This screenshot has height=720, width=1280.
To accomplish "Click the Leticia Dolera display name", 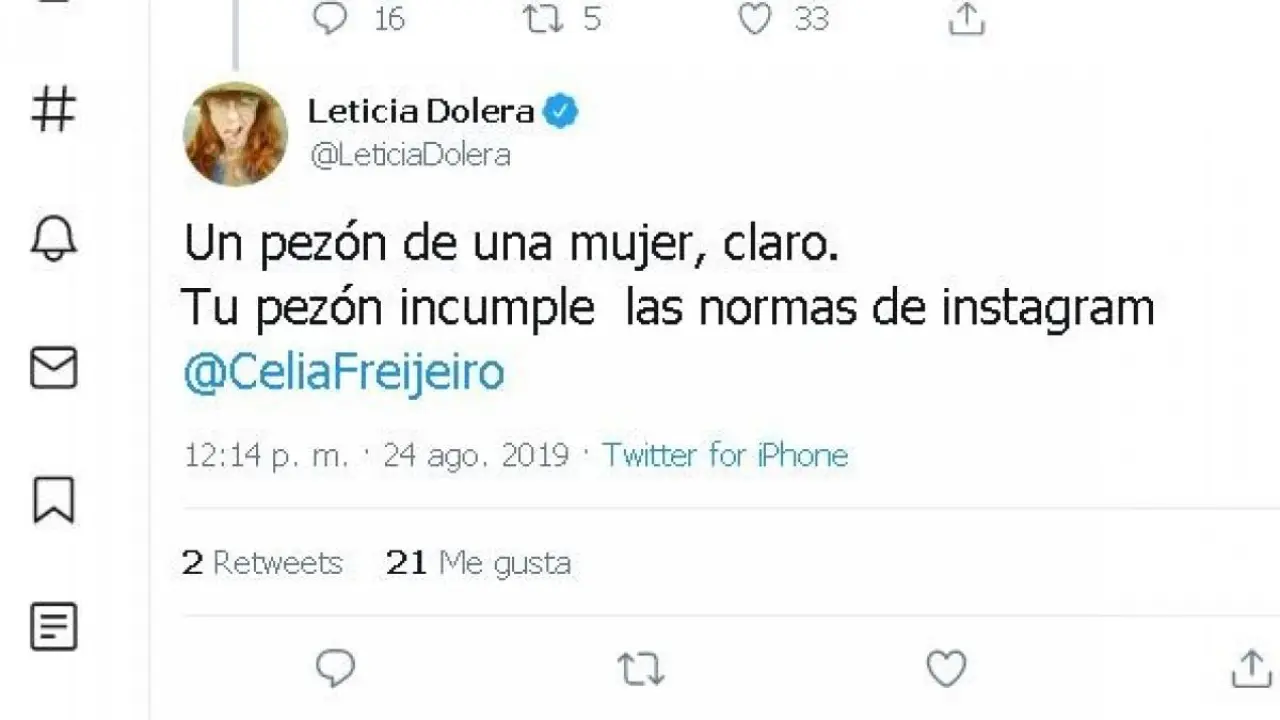I will click(x=420, y=112).
